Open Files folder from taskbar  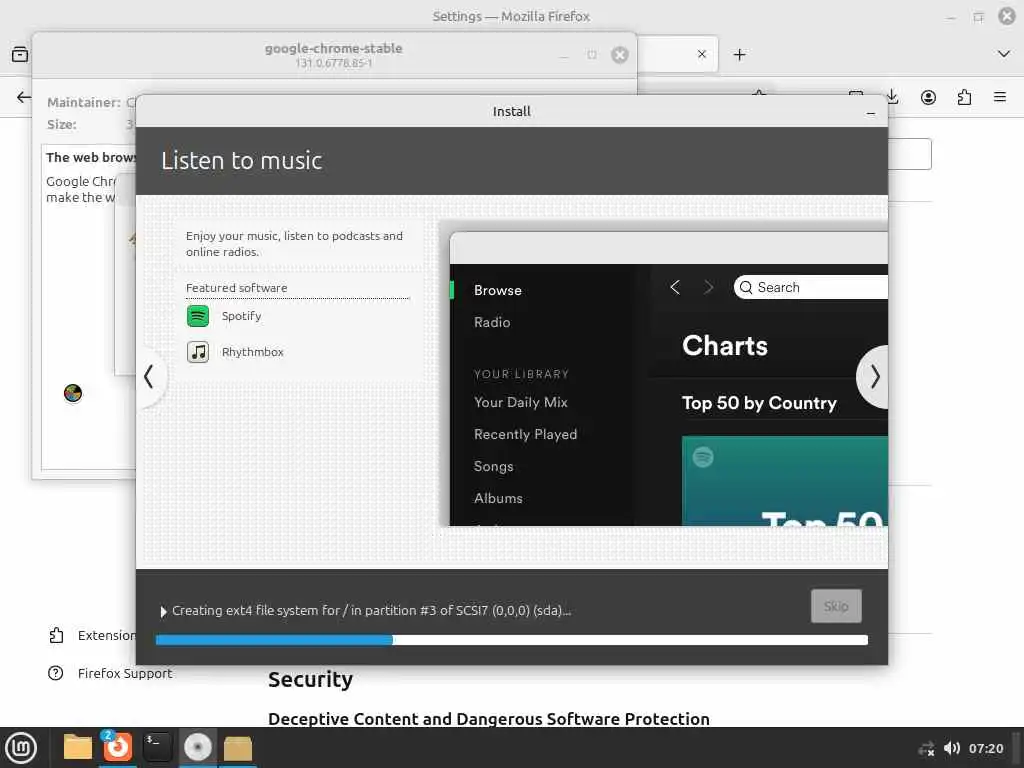(78, 748)
